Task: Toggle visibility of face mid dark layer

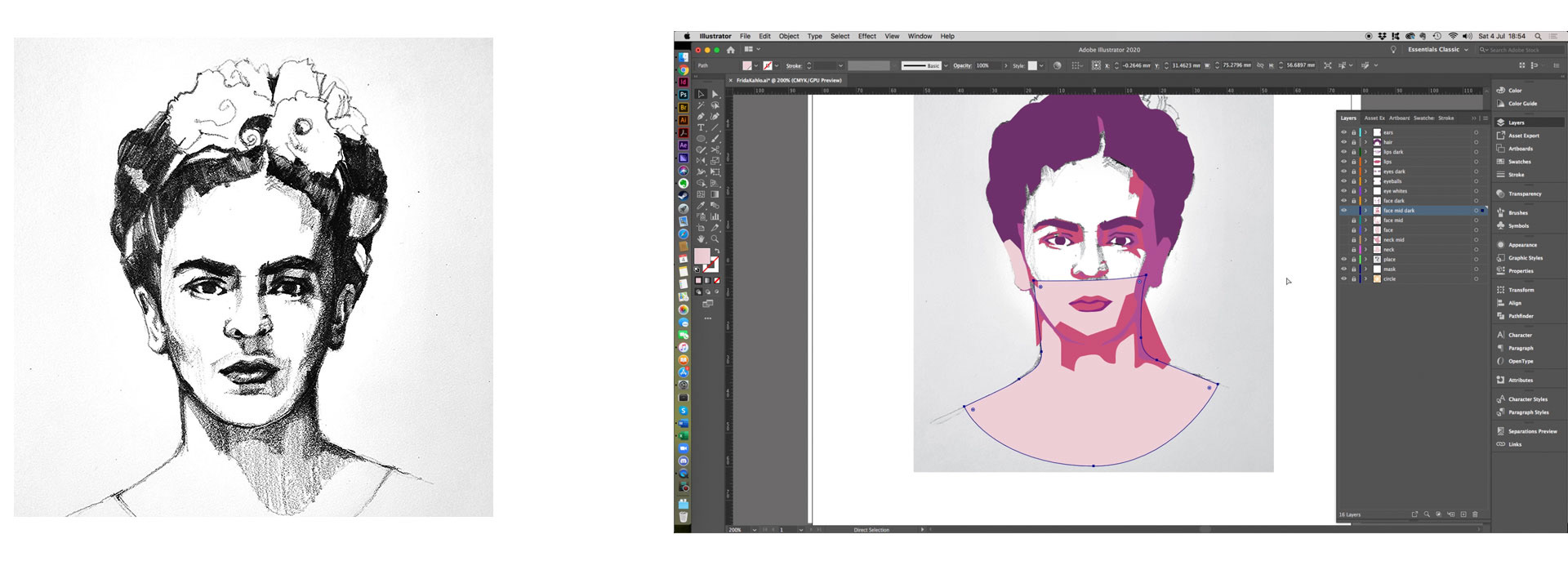Action: point(1343,211)
